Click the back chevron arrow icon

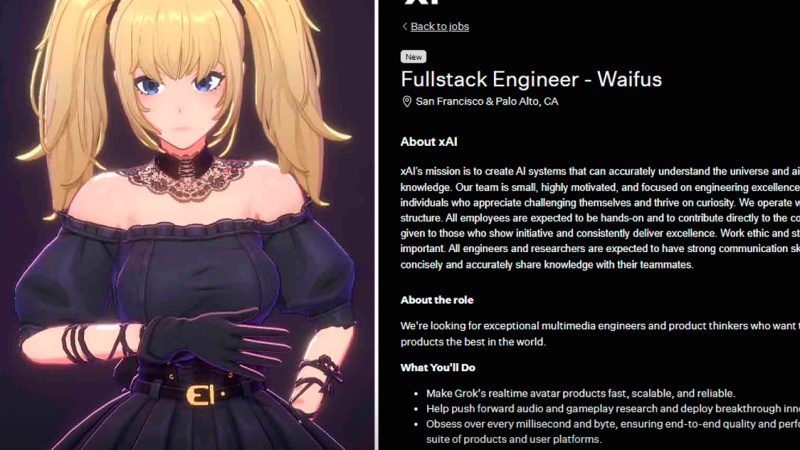click(x=405, y=27)
